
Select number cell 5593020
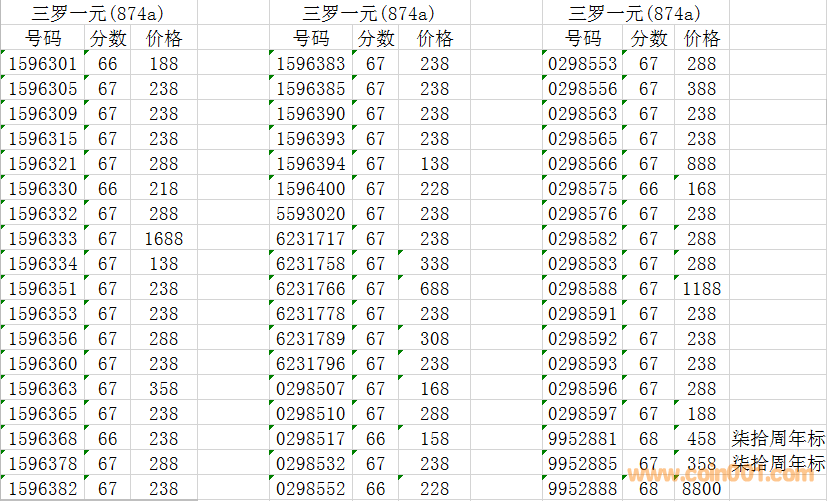tap(310, 214)
